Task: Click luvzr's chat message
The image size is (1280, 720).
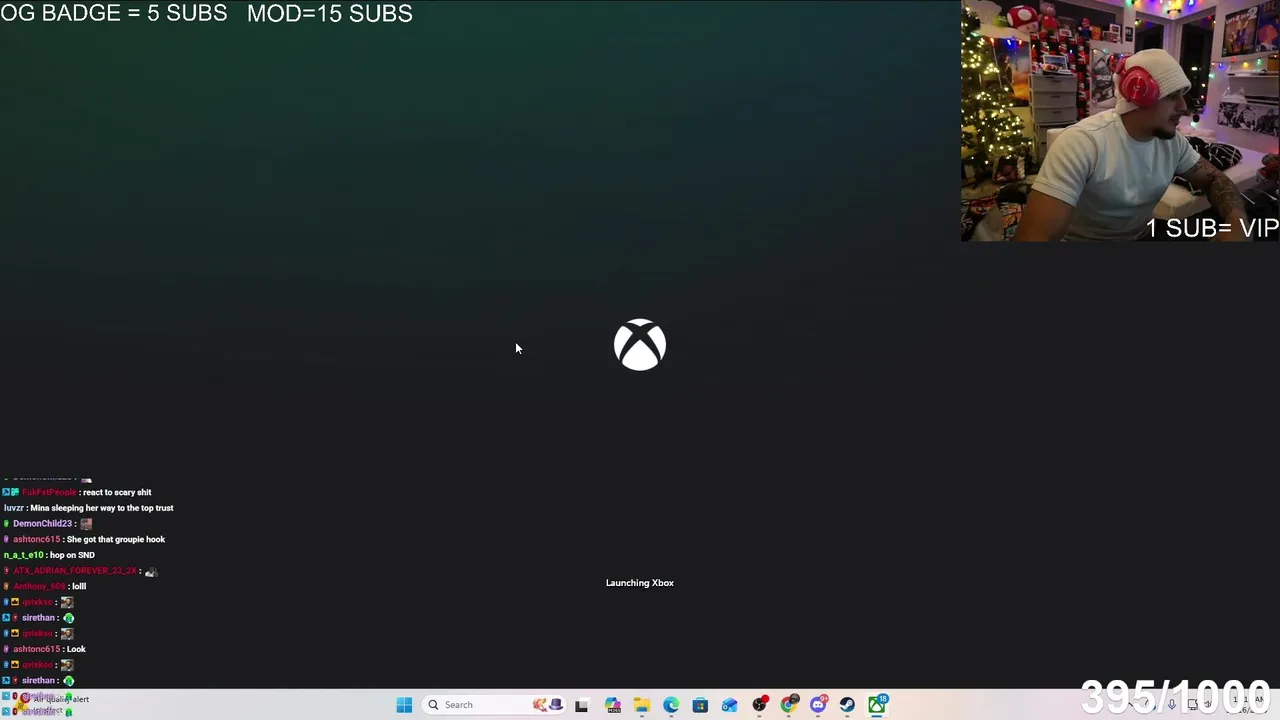Action: click(x=89, y=508)
